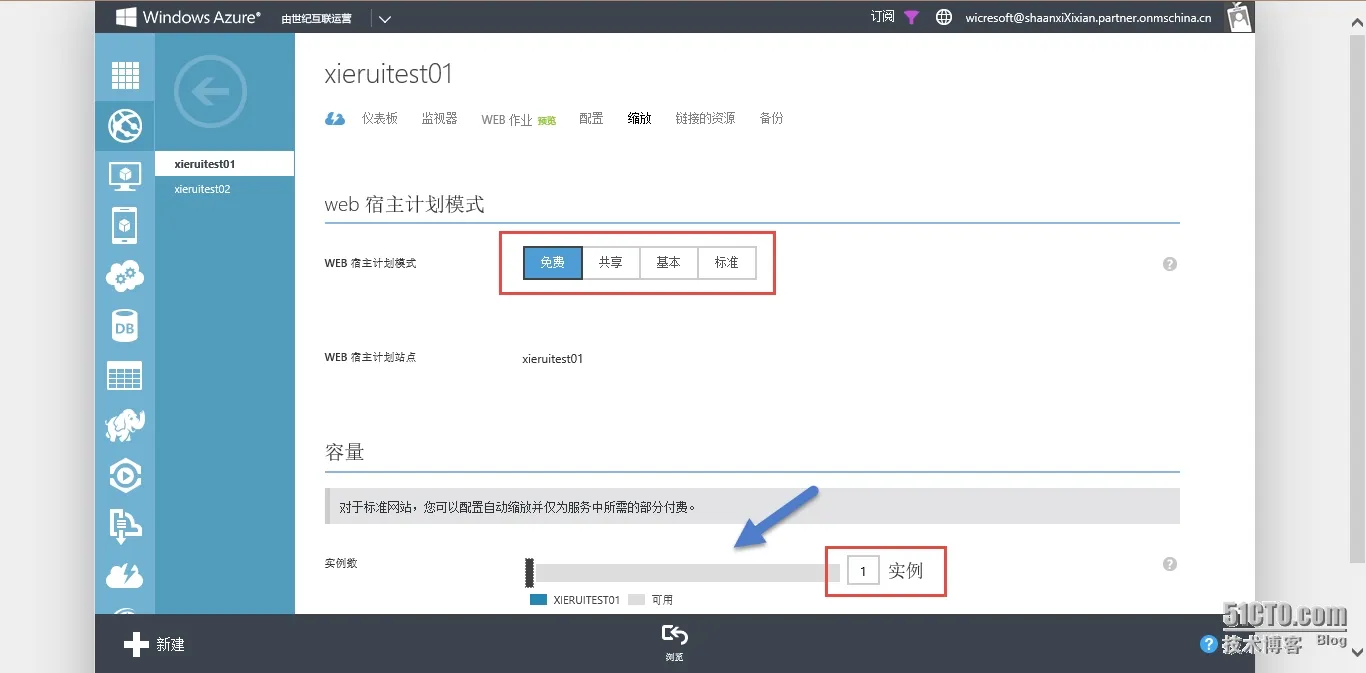Select the 标准 hosting plan mode
This screenshot has height=673, width=1366.
pyautogui.click(x=726, y=263)
